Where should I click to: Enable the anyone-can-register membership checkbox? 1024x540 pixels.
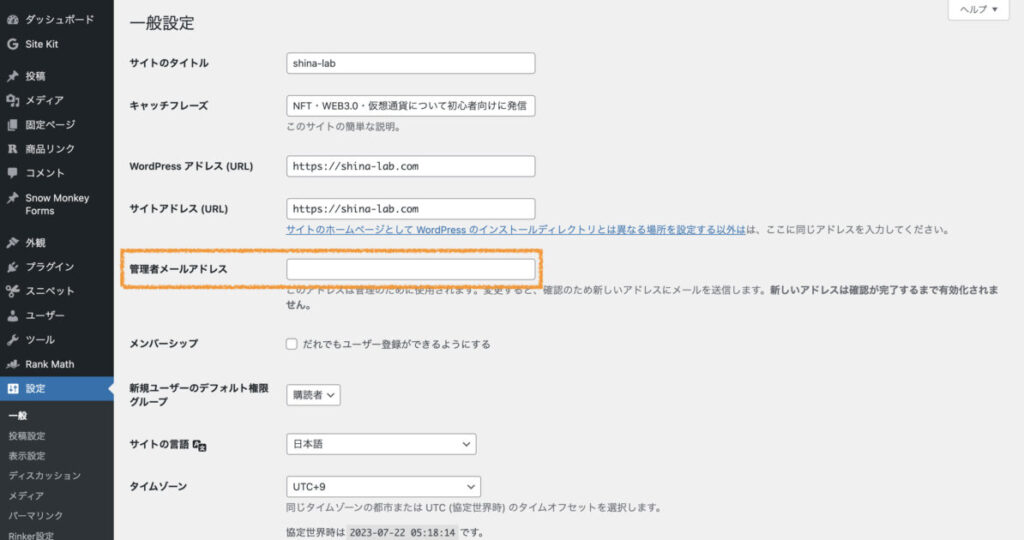pos(292,344)
